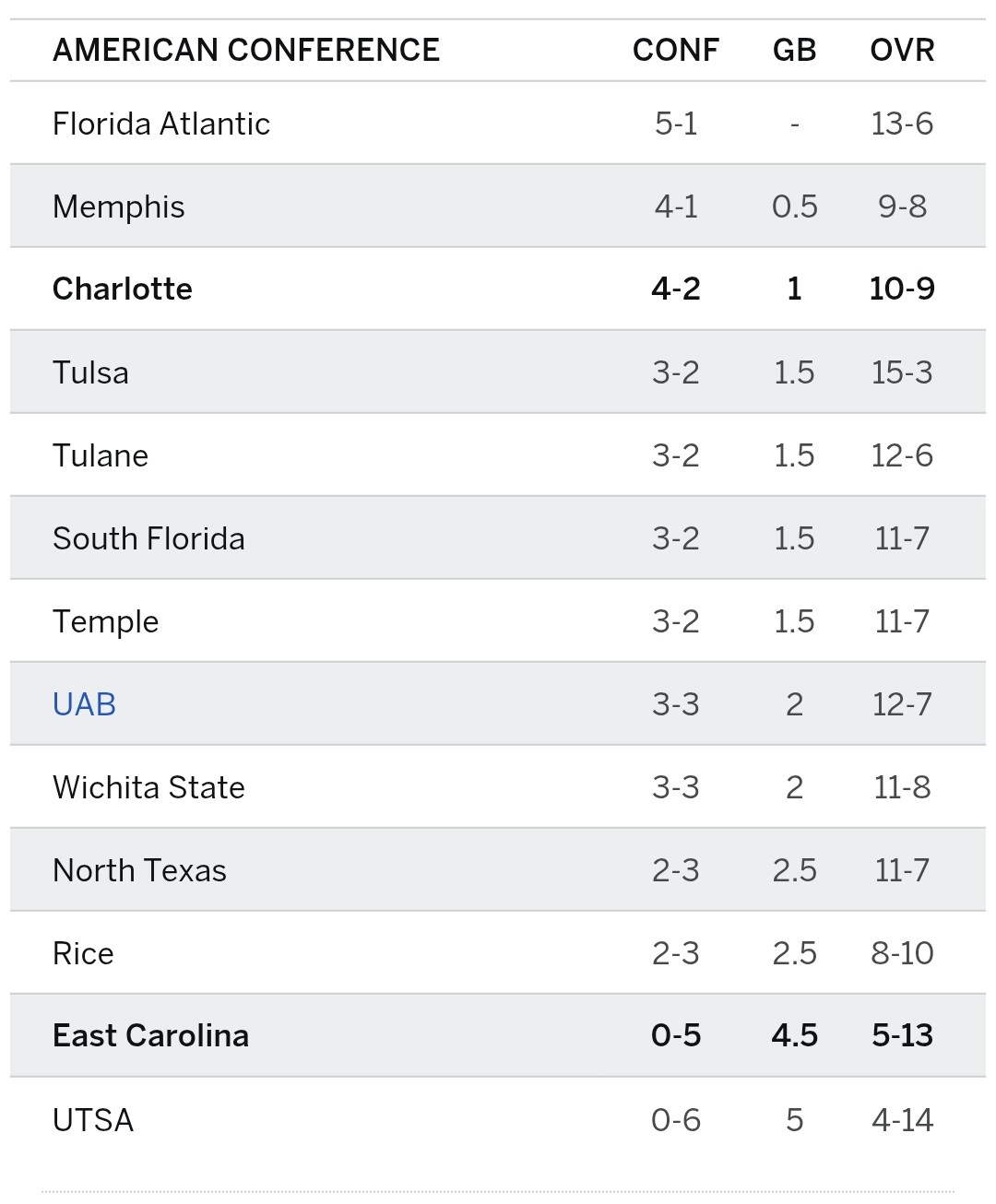Open the Florida Atlantic team link
This screenshot has width=996, height=1204.
(161, 124)
